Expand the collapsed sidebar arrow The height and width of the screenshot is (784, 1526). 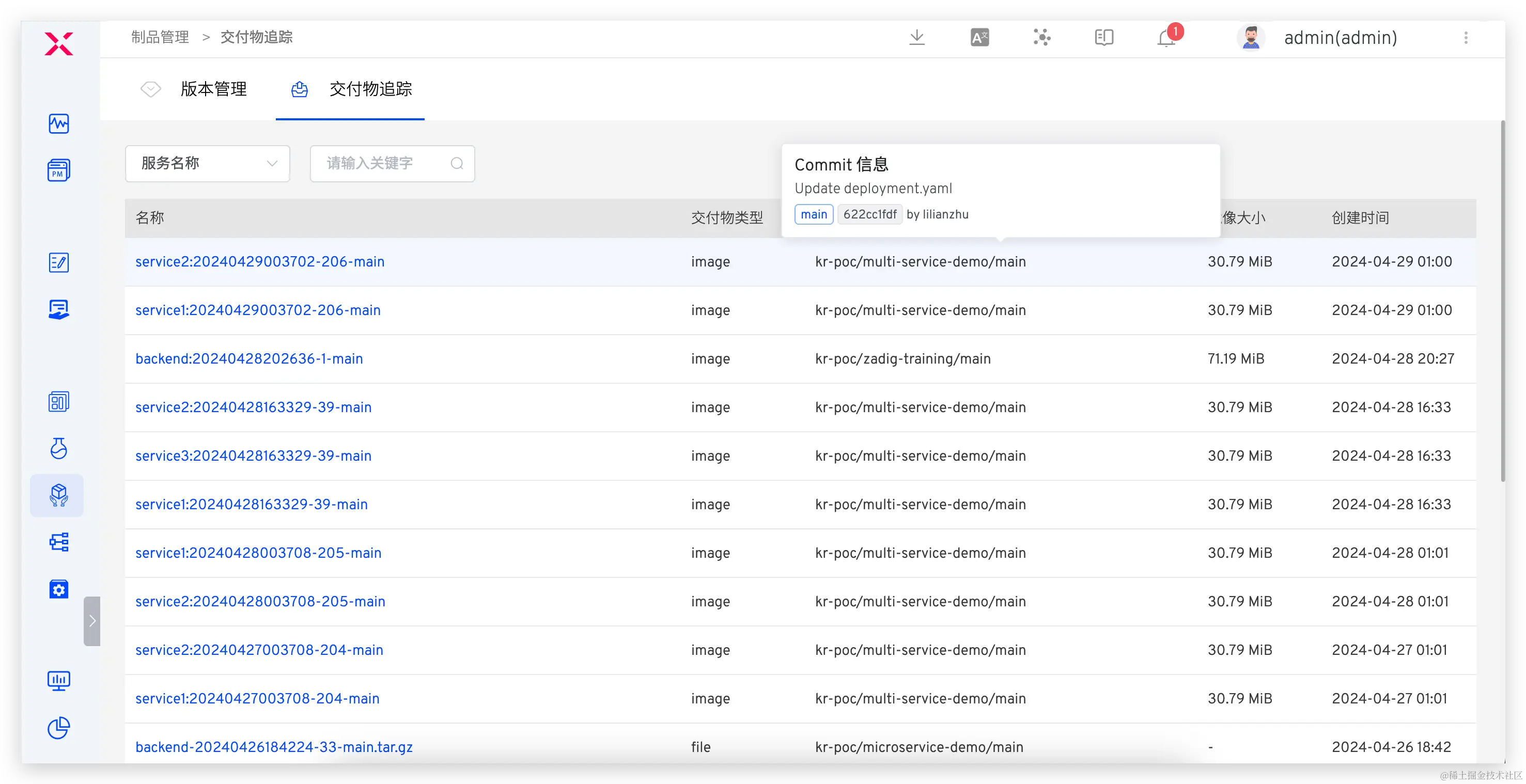(92, 621)
